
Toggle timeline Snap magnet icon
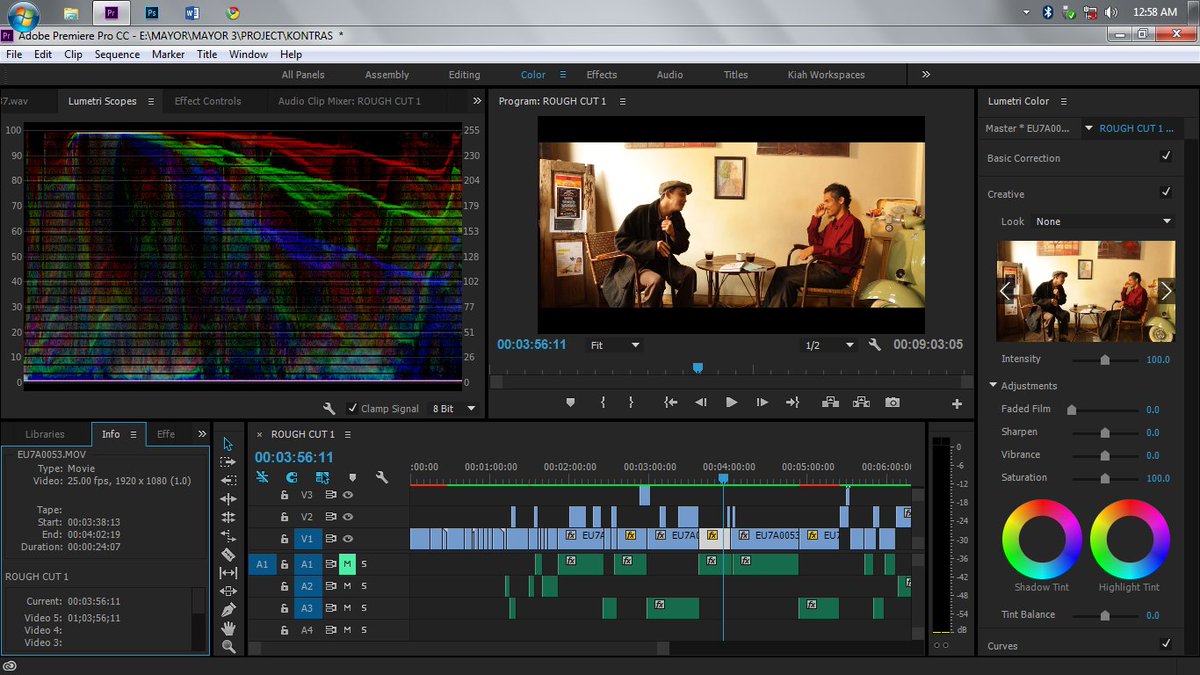(292, 478)
